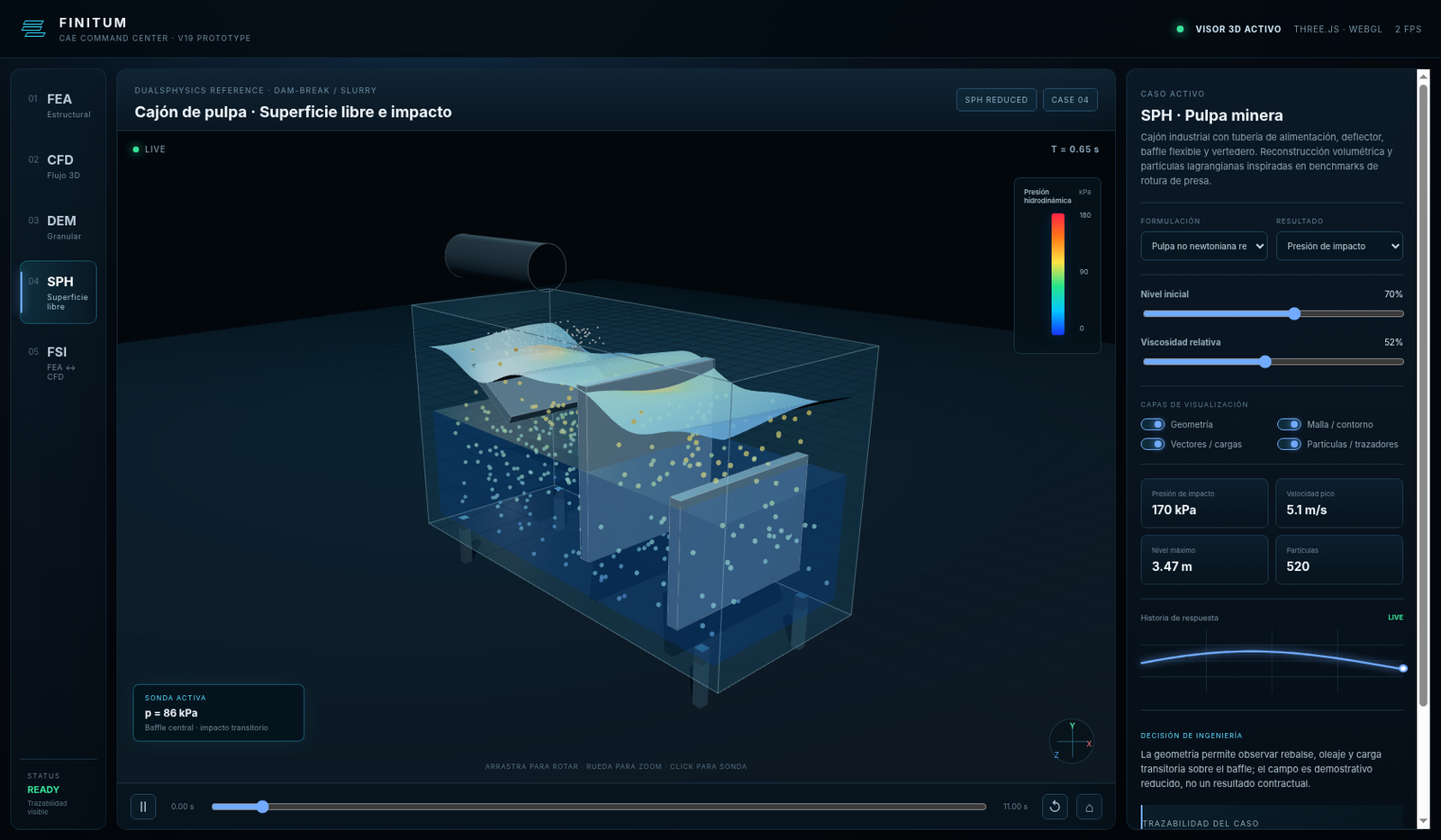Click the Velocidad pico 5.1 m/s card

tap(1339, 502)
